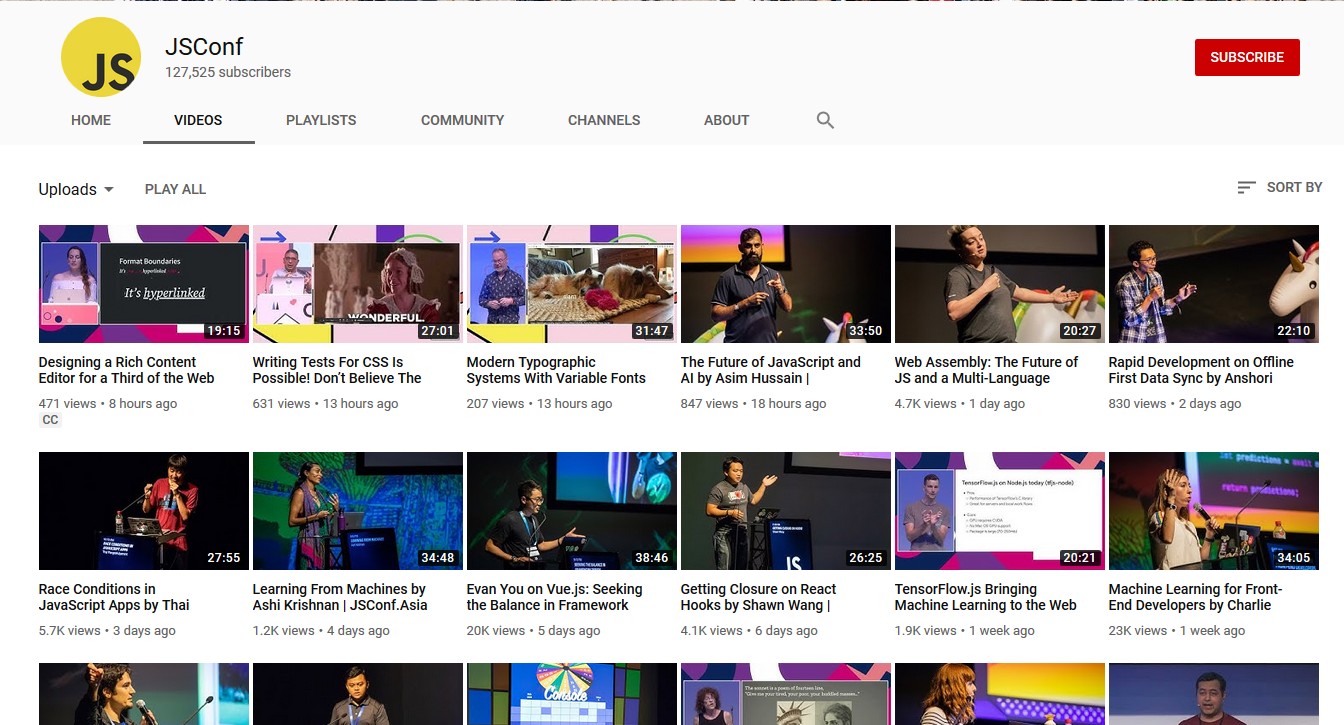Click the red SUBSCRIBE button
Viewport: 1344px width, 725px height.
point(1247,57)
